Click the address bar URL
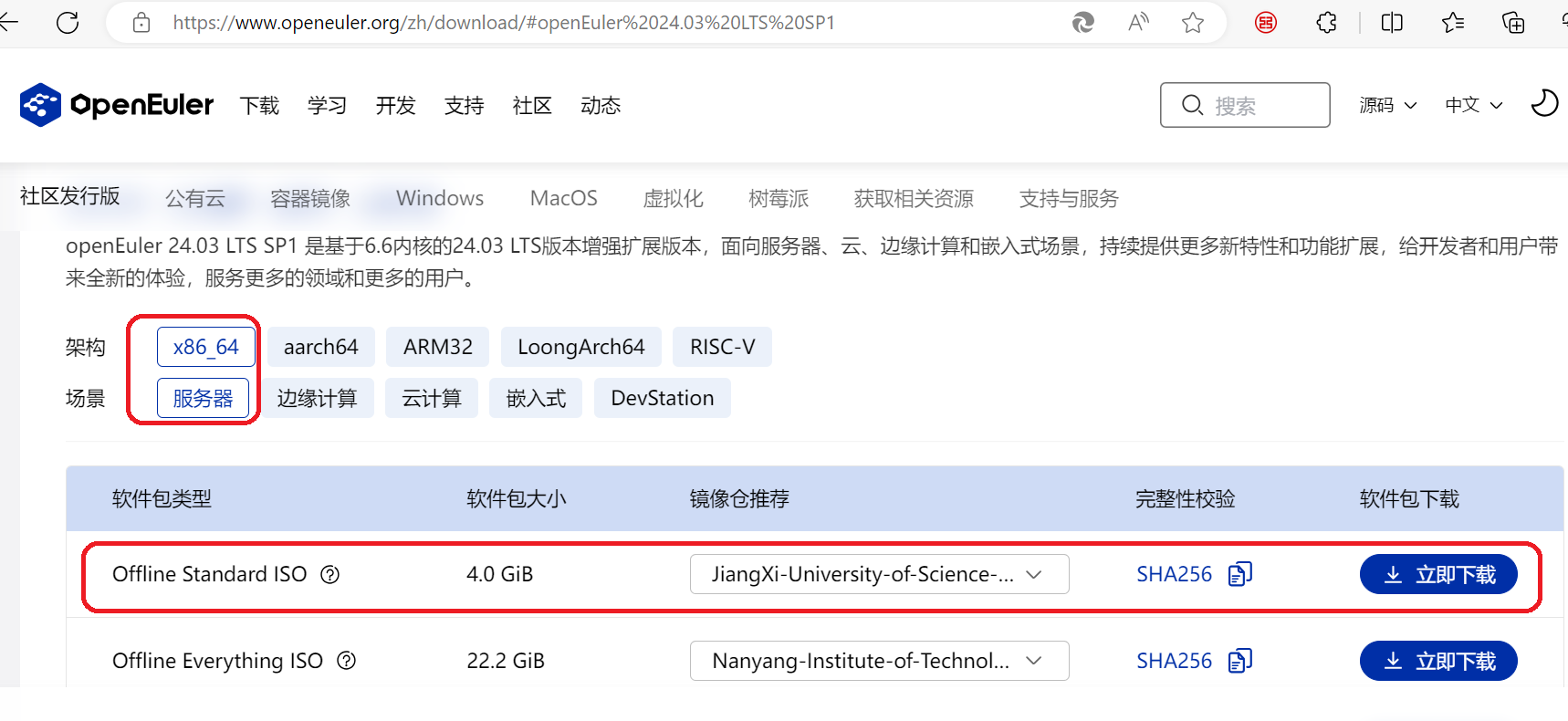1568x721 pixels. (x=504, y=23)
